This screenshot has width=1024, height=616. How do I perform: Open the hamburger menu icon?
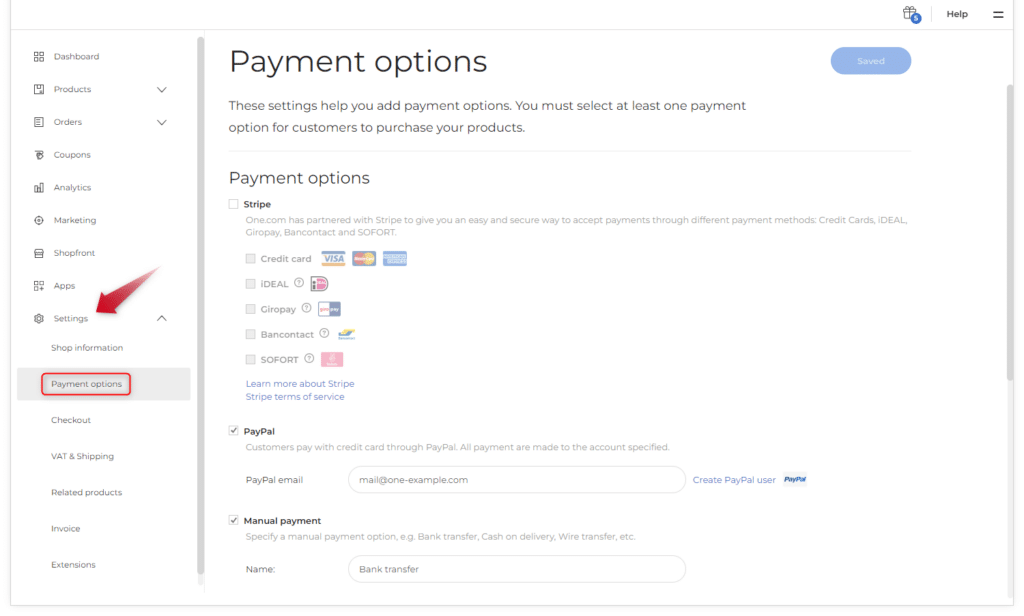click(998, 15)
